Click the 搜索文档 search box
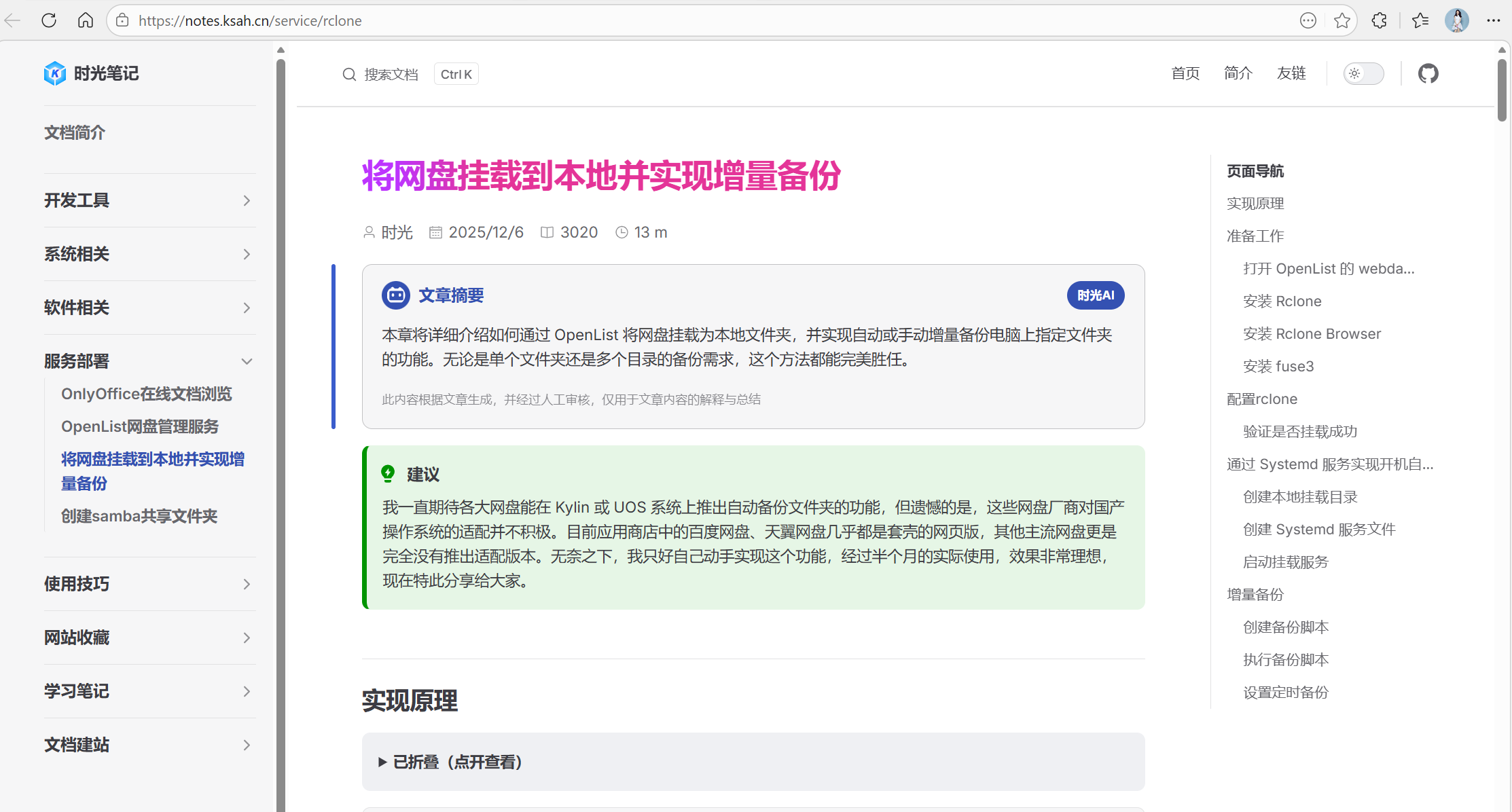Screen dimensions: 1512x812 coord(391,74)
